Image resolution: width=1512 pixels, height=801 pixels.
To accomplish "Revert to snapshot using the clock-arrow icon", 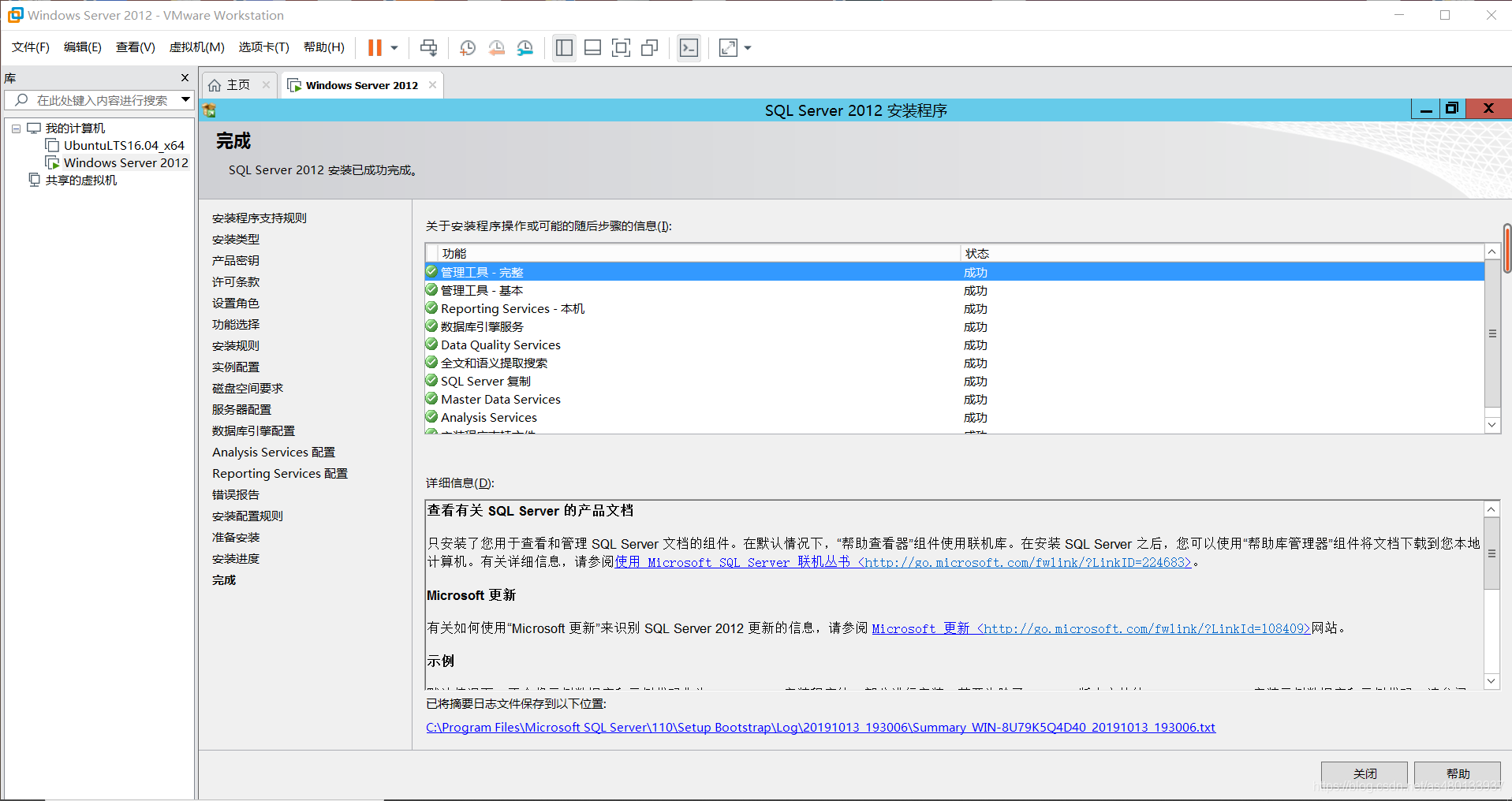I will pyautogui.click(x=497, y=48).
